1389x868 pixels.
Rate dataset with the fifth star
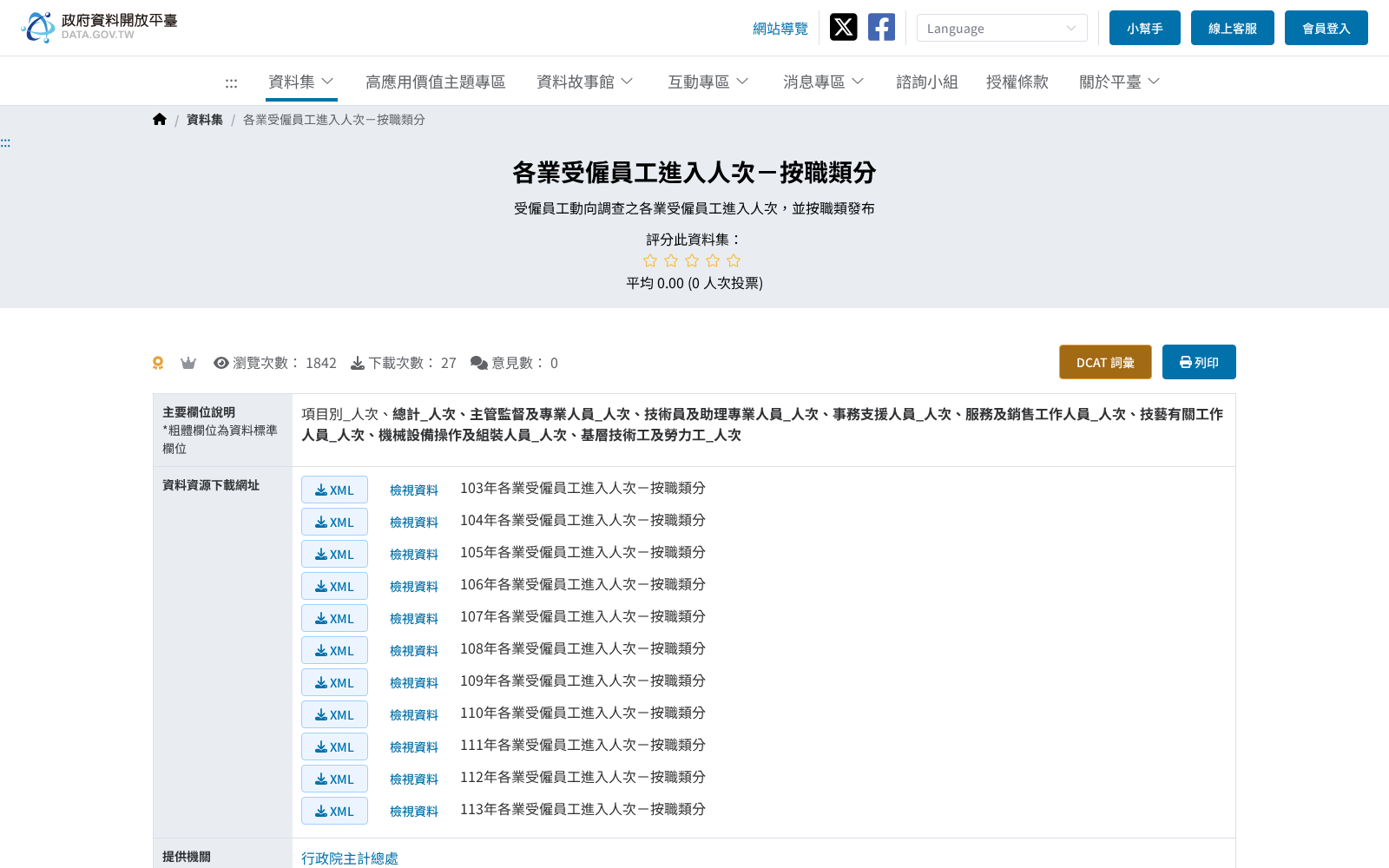[734, 260]
